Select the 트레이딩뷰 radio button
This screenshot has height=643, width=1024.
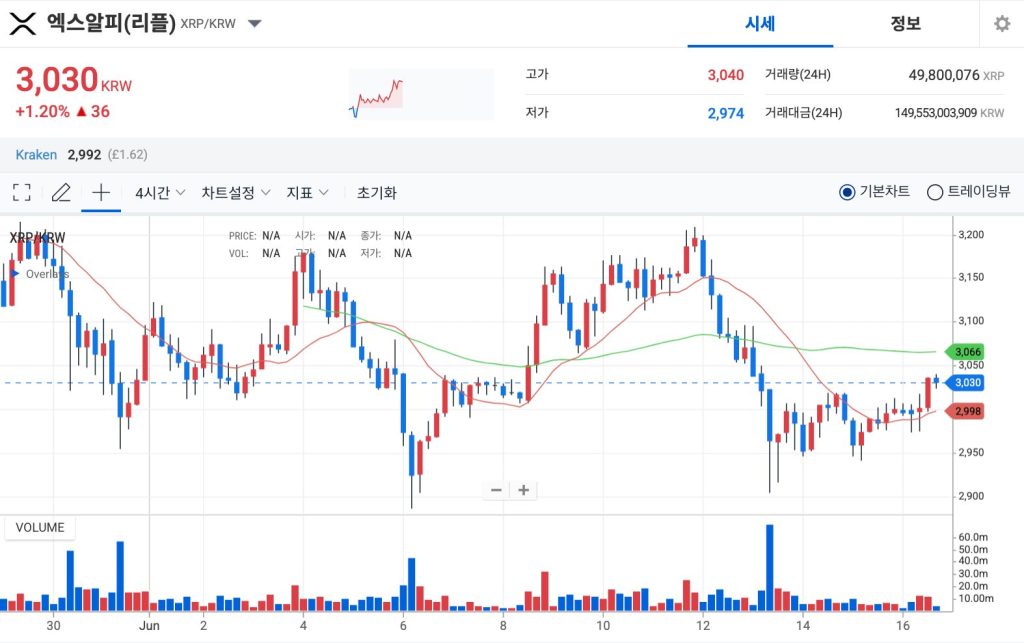935,192
